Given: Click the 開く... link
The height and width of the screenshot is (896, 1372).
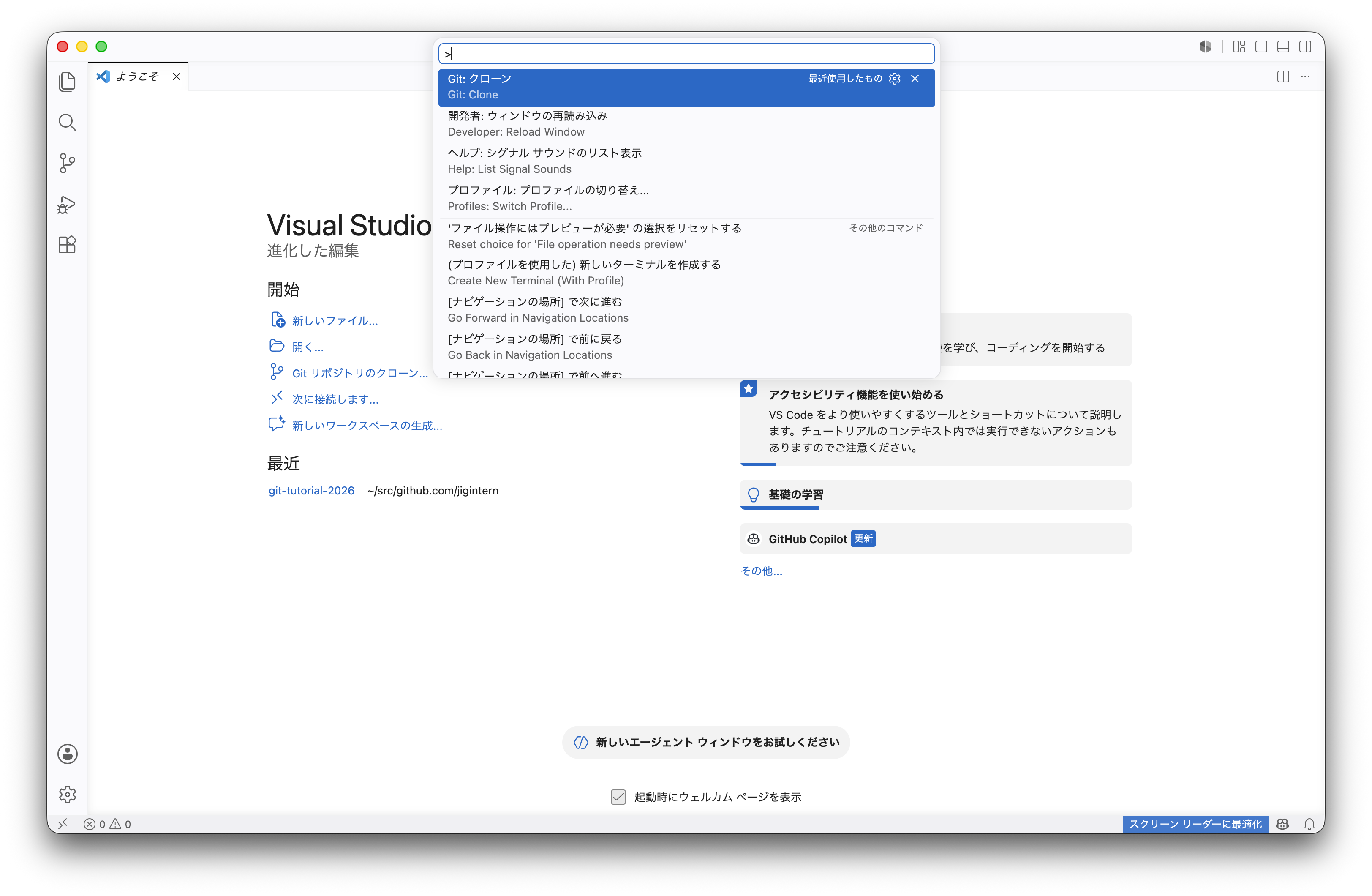Looking at the screenshot, I should (x=308, y=347).
